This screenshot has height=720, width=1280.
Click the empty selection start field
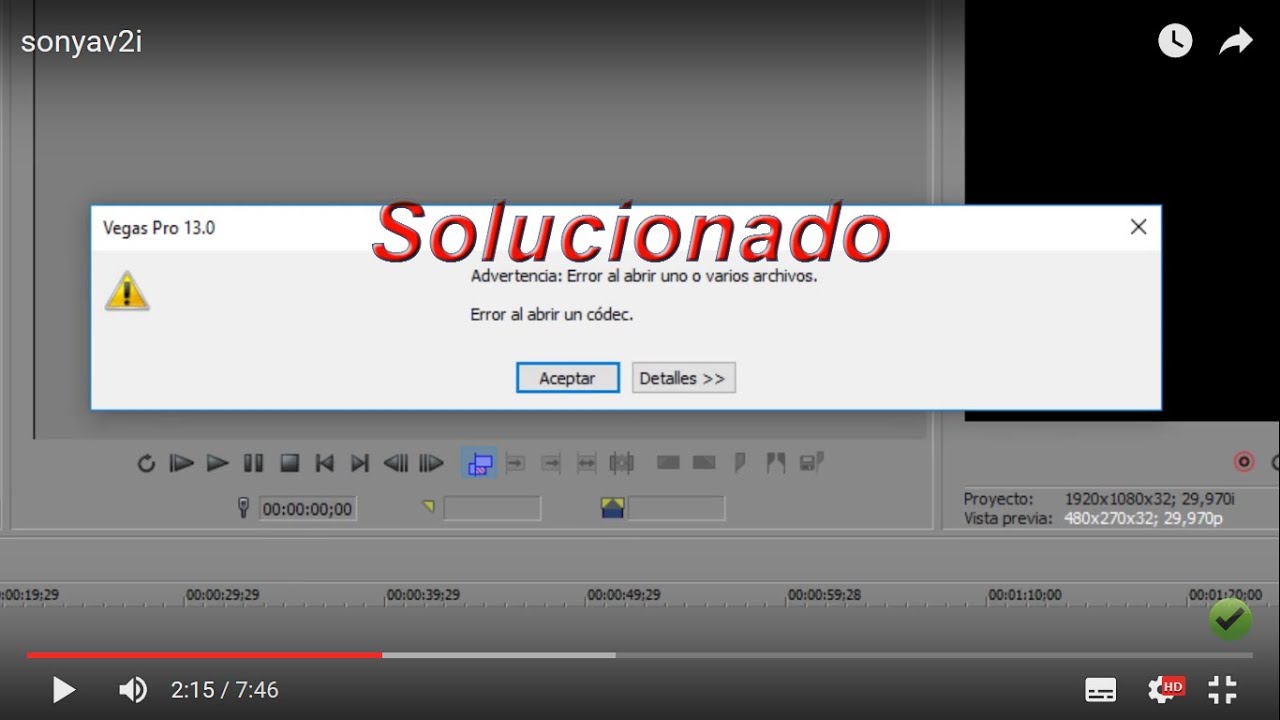(492, 509)
